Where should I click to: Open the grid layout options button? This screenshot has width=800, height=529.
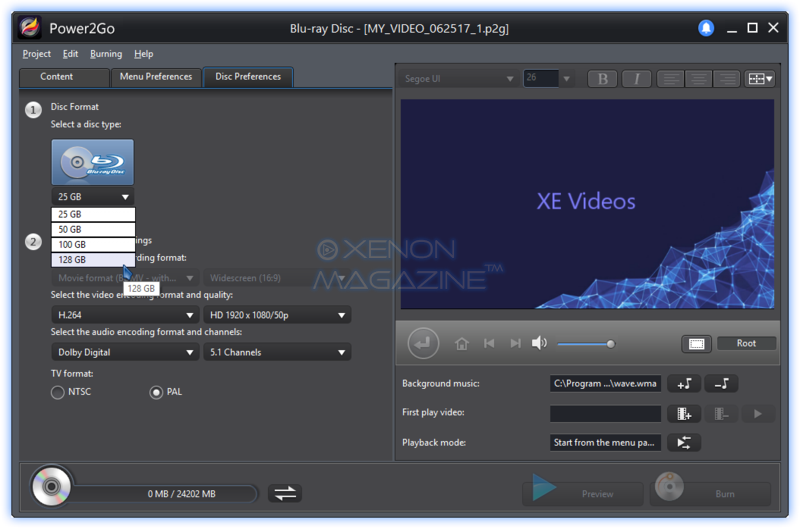(x=760, y=79)
